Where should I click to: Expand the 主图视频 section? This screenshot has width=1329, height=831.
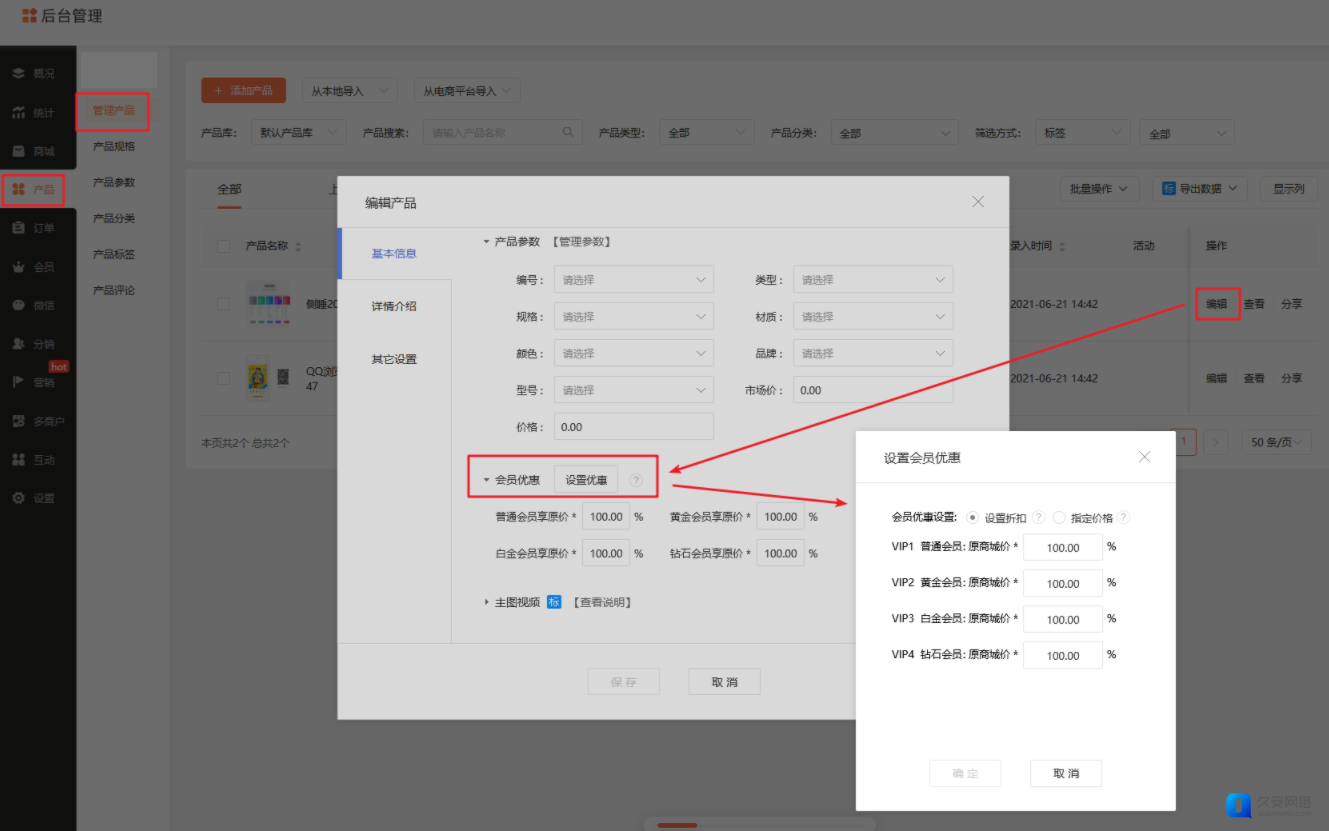487,602
